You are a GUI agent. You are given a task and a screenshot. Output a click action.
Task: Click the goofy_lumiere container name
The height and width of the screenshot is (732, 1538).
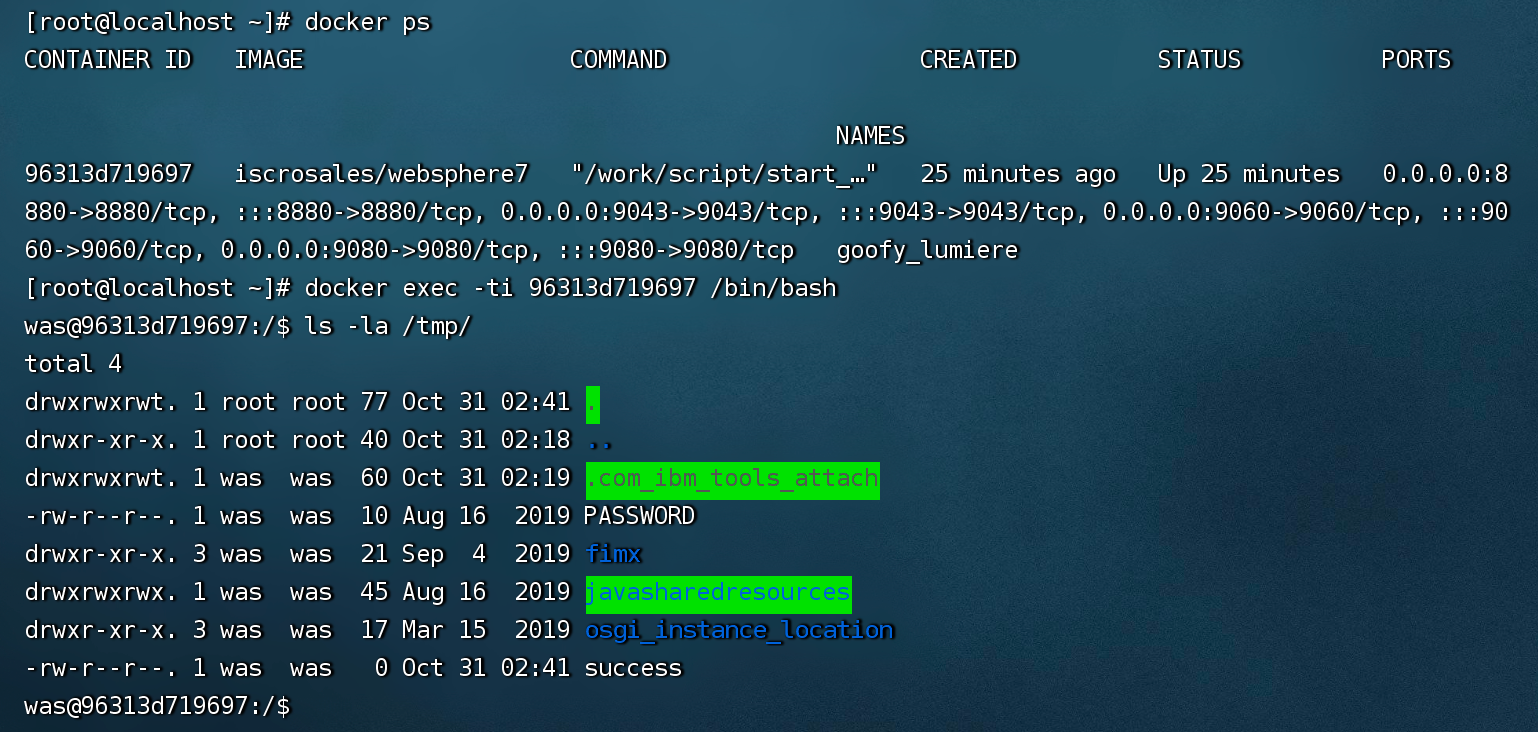[x=926, y=250]
